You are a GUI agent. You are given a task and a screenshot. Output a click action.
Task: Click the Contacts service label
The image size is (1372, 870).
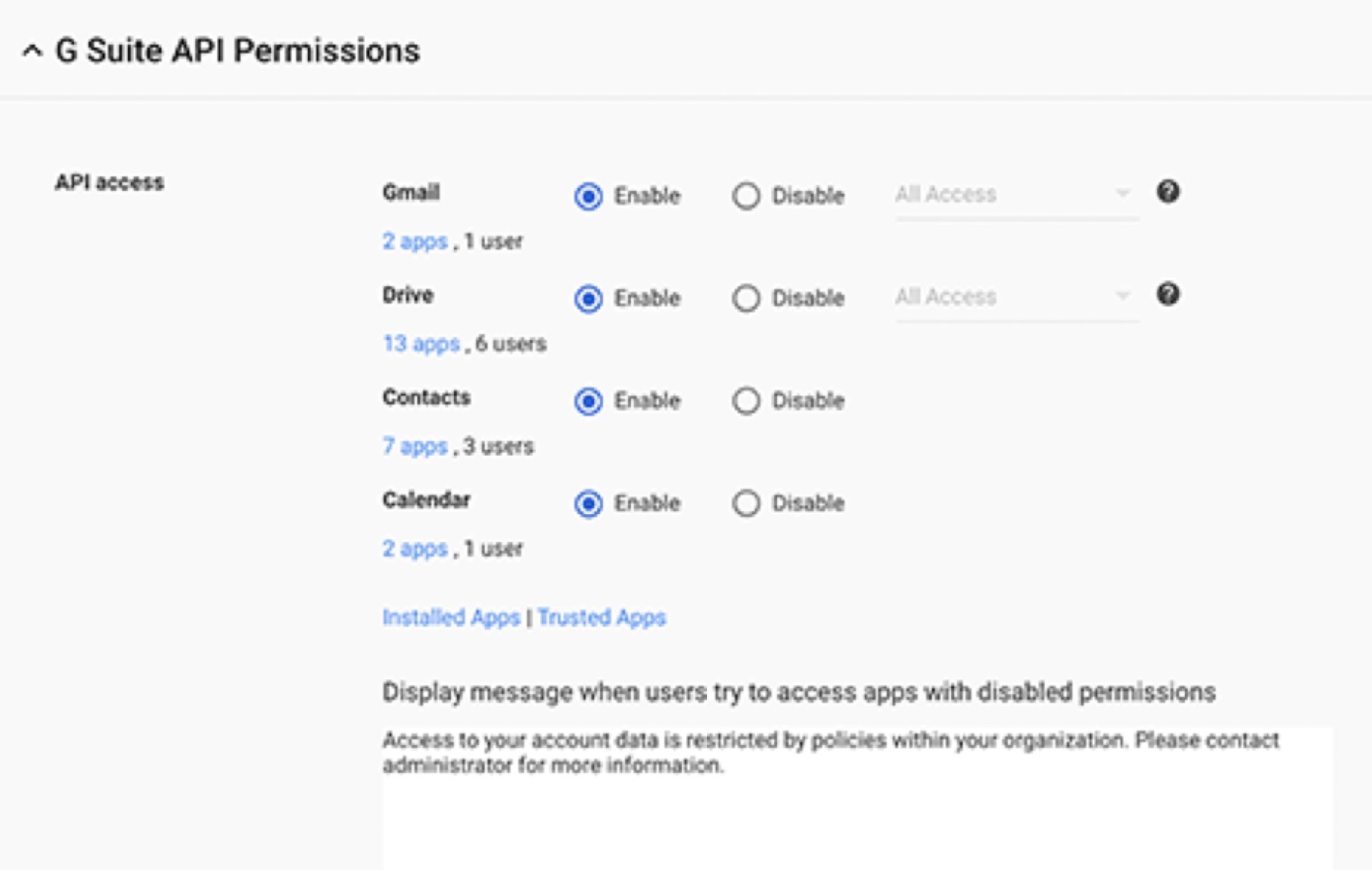click(x=426, y=397)
